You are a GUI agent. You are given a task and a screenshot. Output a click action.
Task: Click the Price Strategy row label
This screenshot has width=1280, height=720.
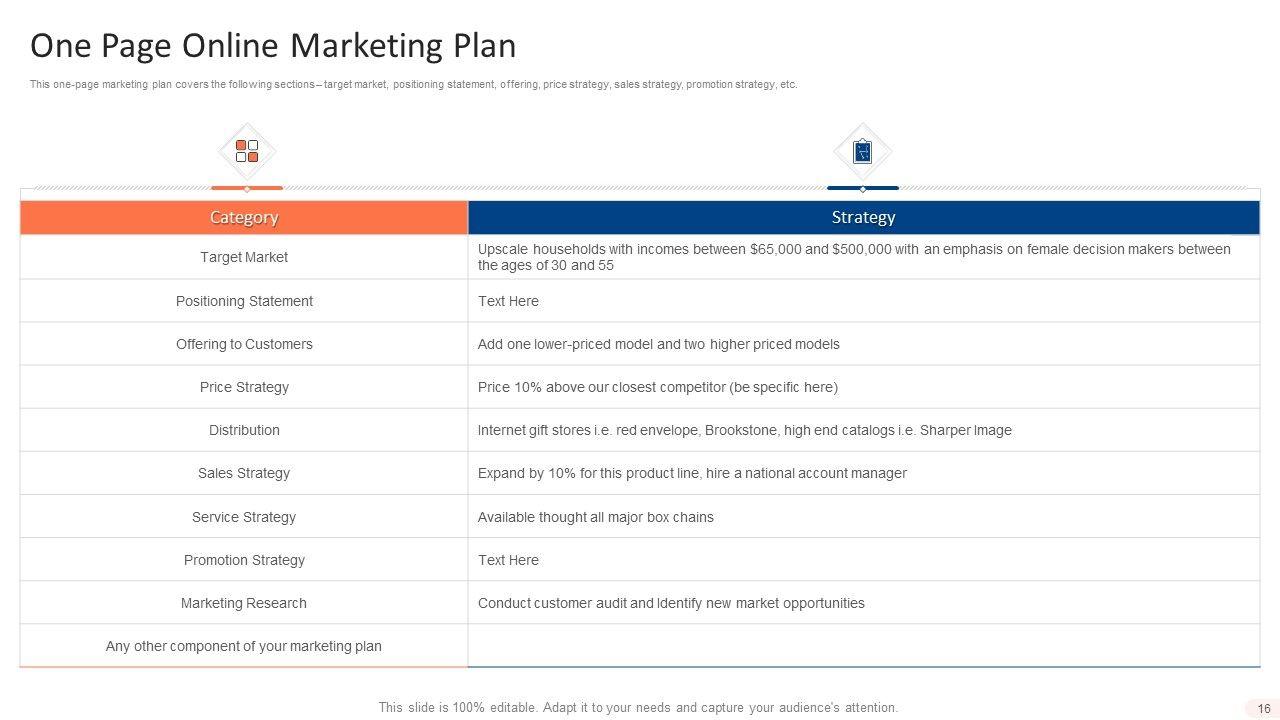click(x=244, y=387)
